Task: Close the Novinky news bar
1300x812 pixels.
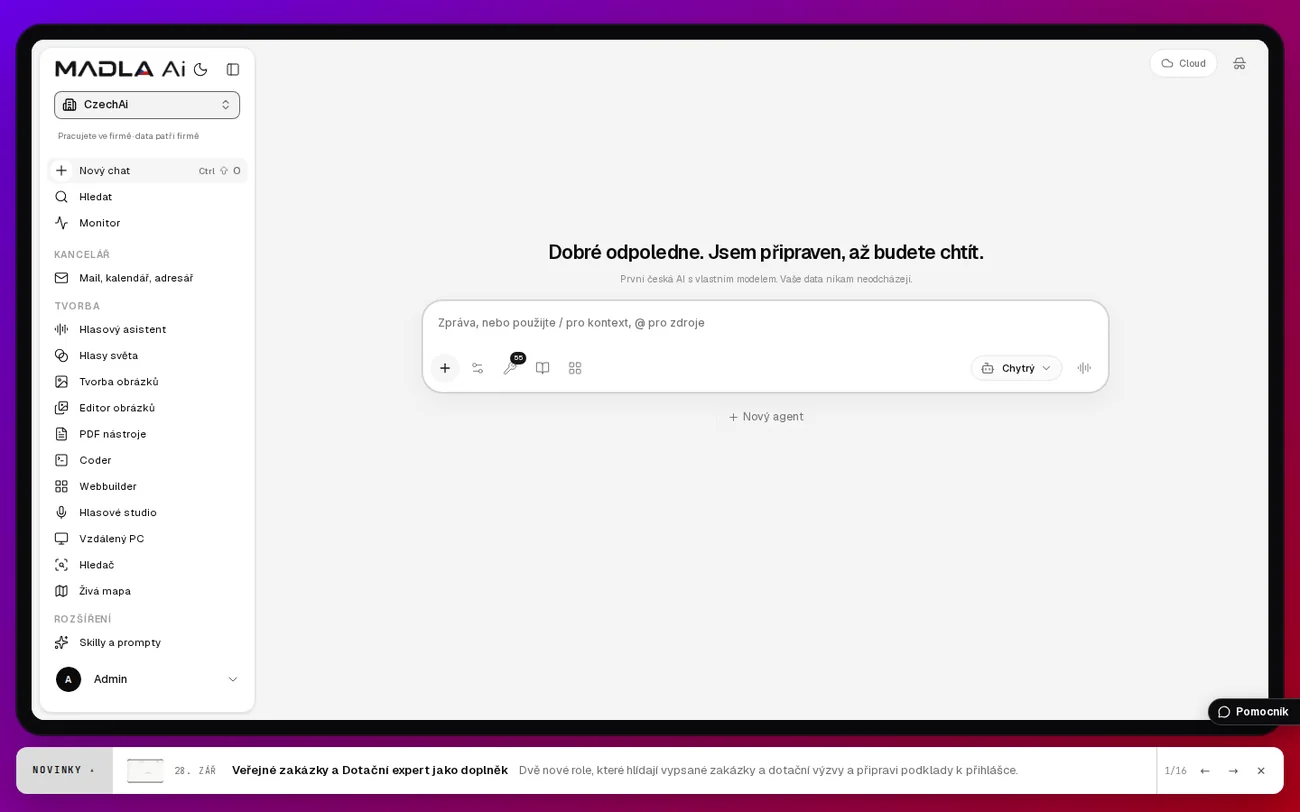Action: 1261,771
